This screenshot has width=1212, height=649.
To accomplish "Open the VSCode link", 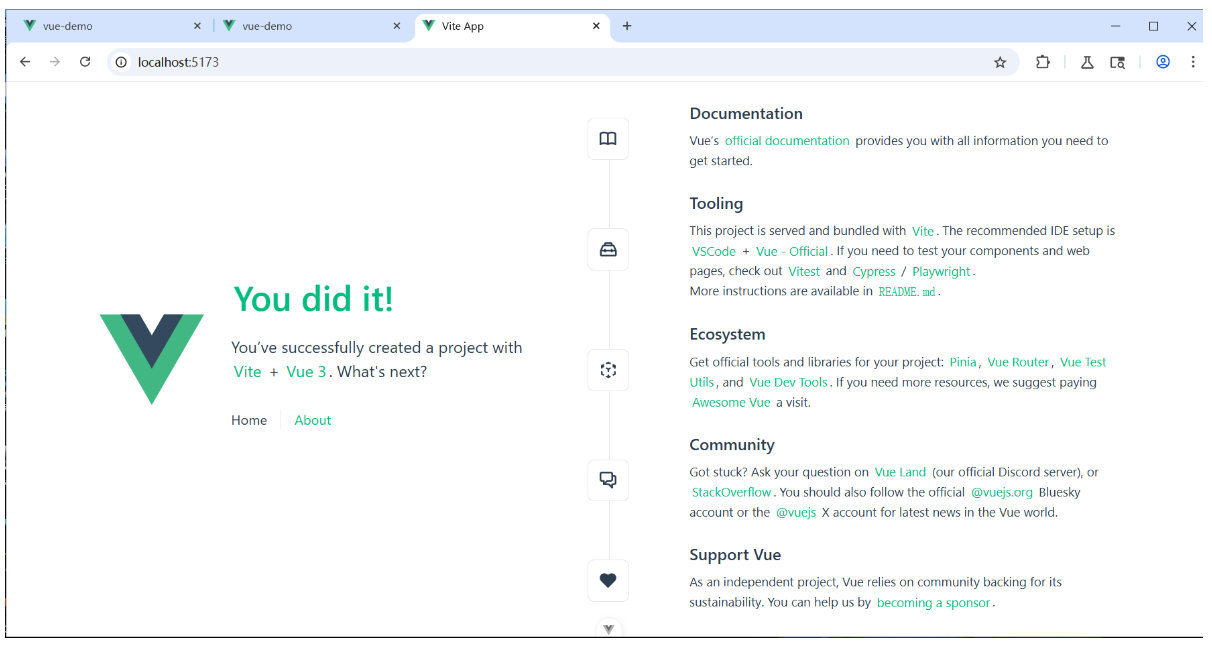I will [714, 251].
